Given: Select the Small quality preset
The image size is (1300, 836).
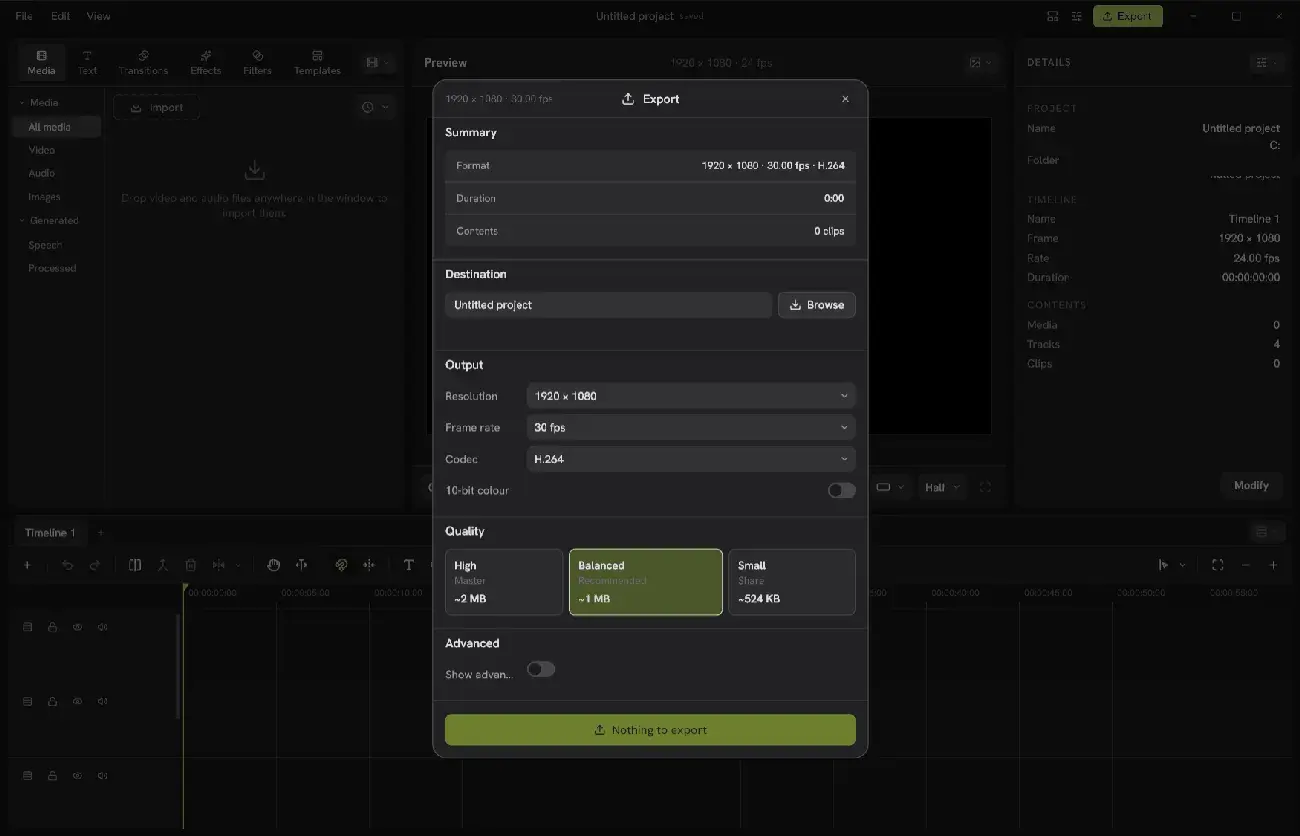Looking at the screenshot, I should pos(792,582).
